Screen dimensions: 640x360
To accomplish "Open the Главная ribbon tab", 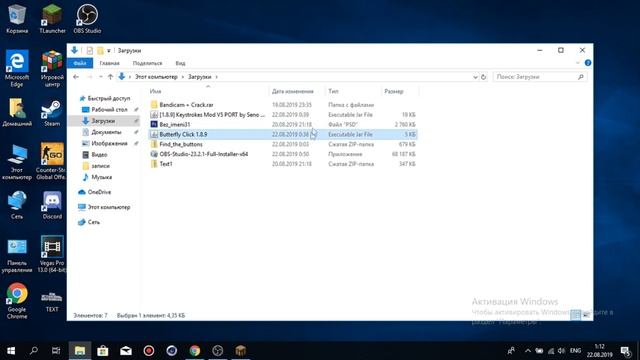I will pyautogui.click(x=109, y=63).
